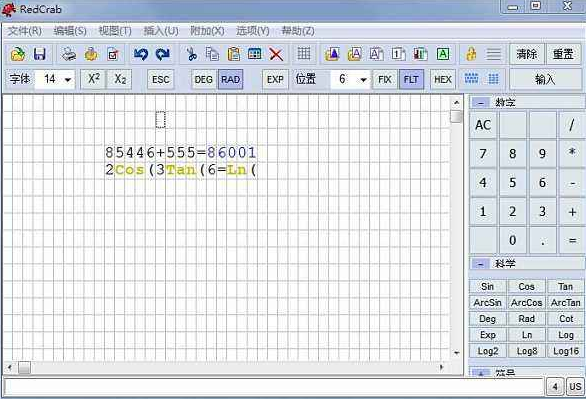586x399 pixels.
Task: Click the Print icon in the toolbar
Action: [x=69, y=55]
